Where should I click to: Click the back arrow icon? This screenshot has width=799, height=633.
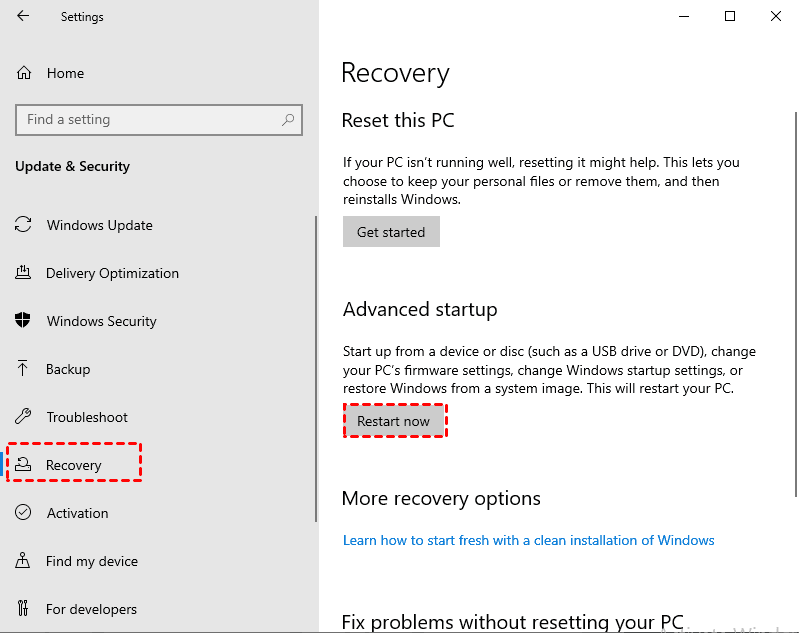[23, 17]
